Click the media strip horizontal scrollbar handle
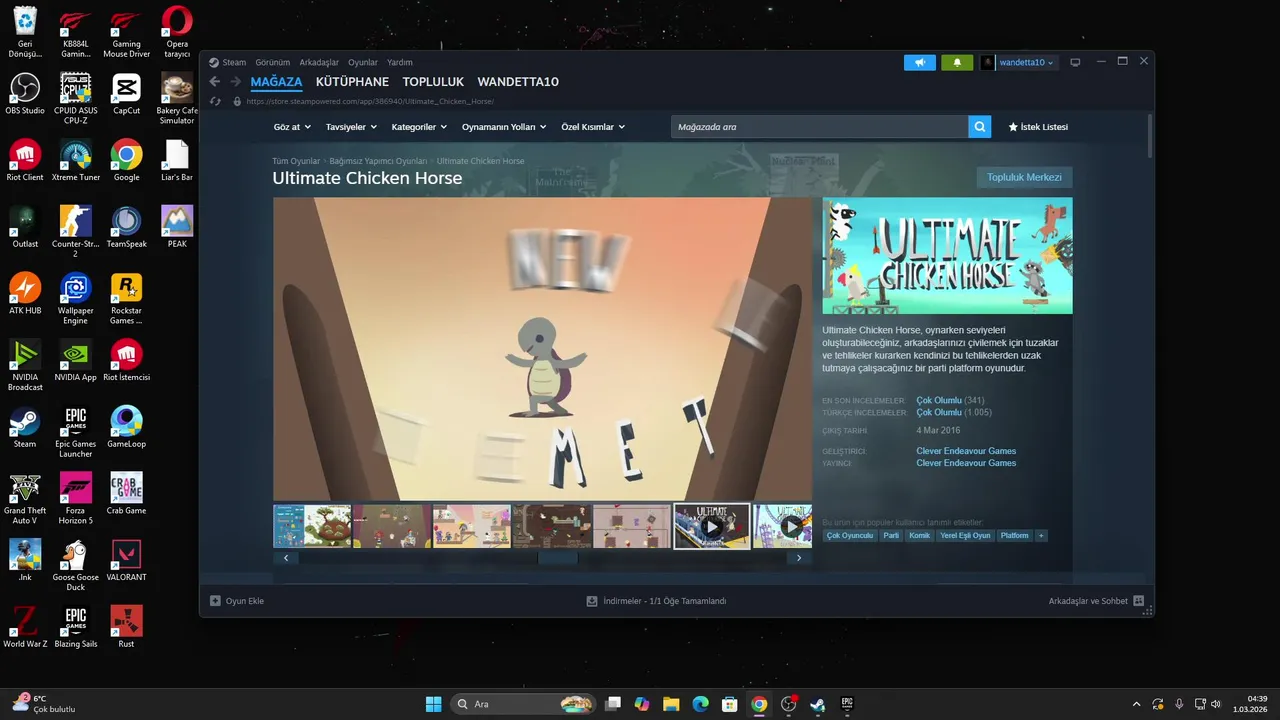Image resolution: width=1280 pixels, height=720 pixels. pyautogui.click(x=557, y=558)
